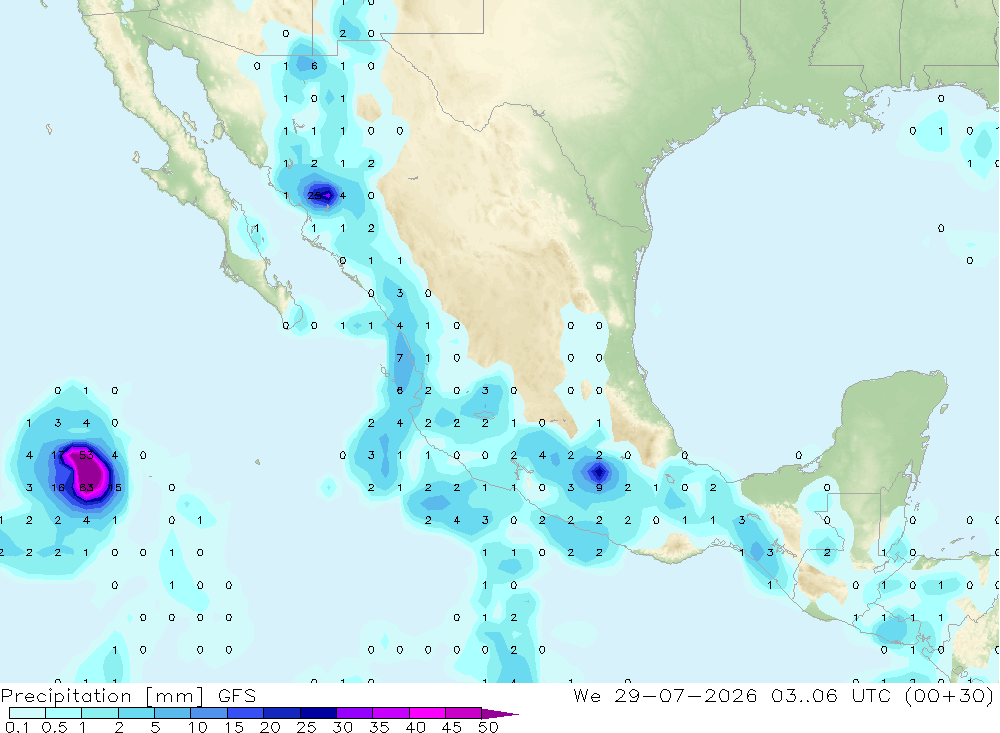Select the 5–10 mm legend color swatch
Image resolution: width=1000 pixels, height=733 pixels.
(172, 713)
